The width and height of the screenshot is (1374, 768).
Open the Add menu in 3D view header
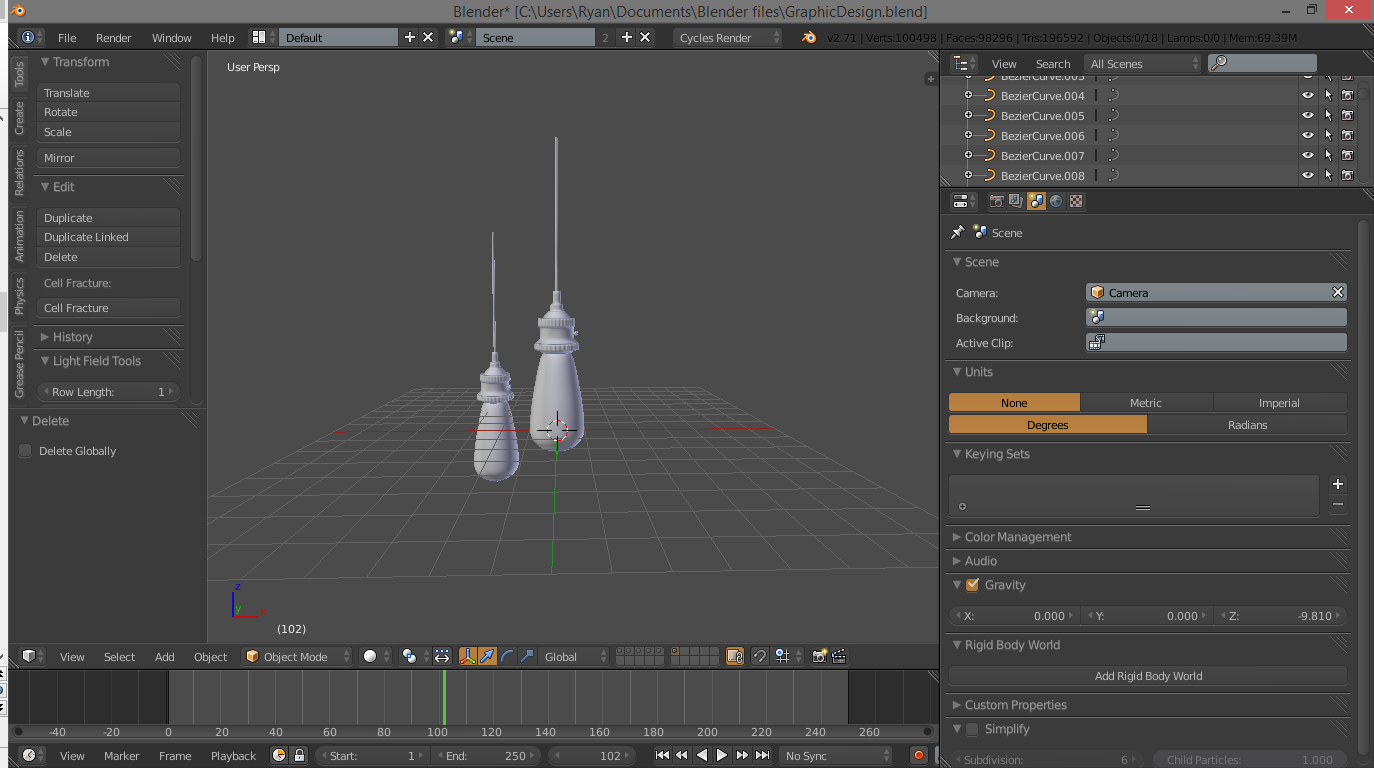(x=165, y=656)
